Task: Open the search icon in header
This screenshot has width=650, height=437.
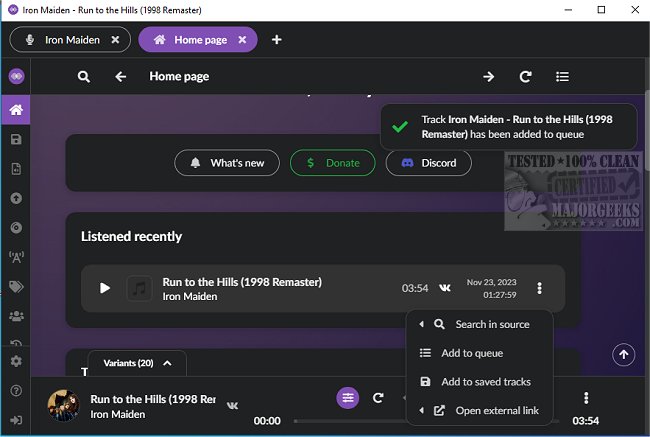Action: (84, 77)
